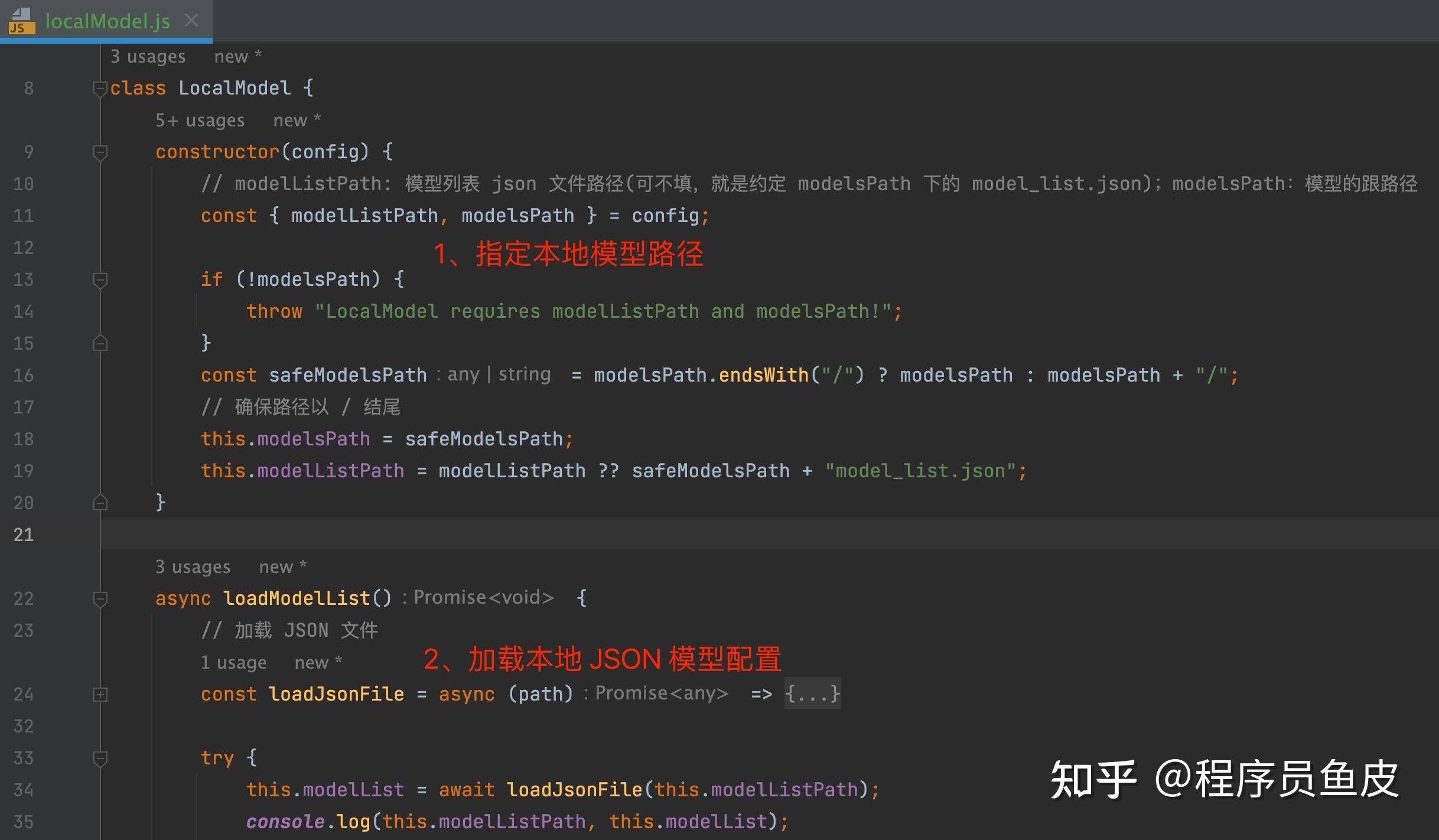
Task: Close the localModel.js tab
Action: 191,21
